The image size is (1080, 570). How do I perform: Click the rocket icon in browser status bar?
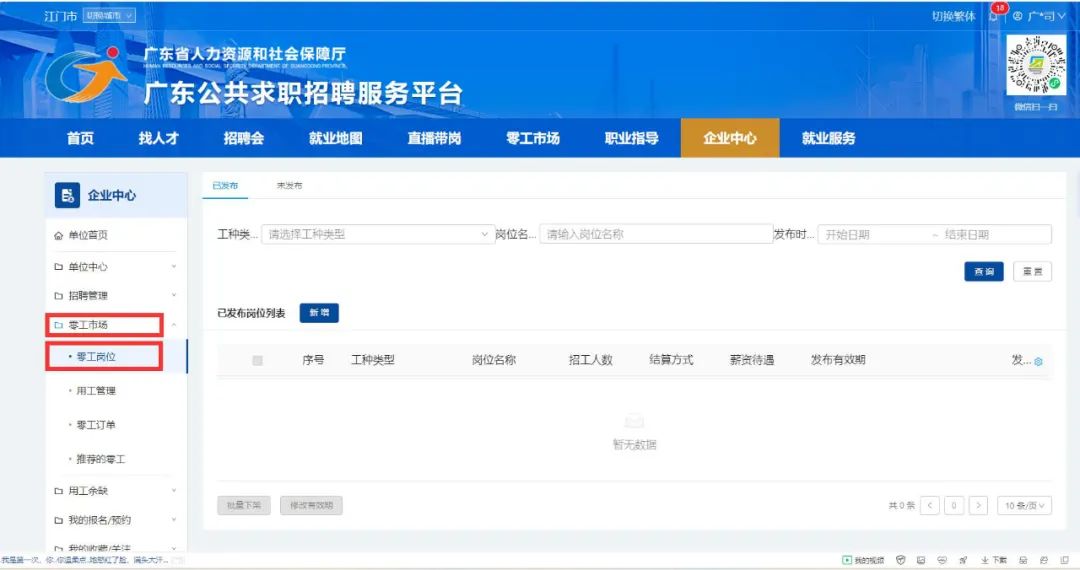click(963, 560)
